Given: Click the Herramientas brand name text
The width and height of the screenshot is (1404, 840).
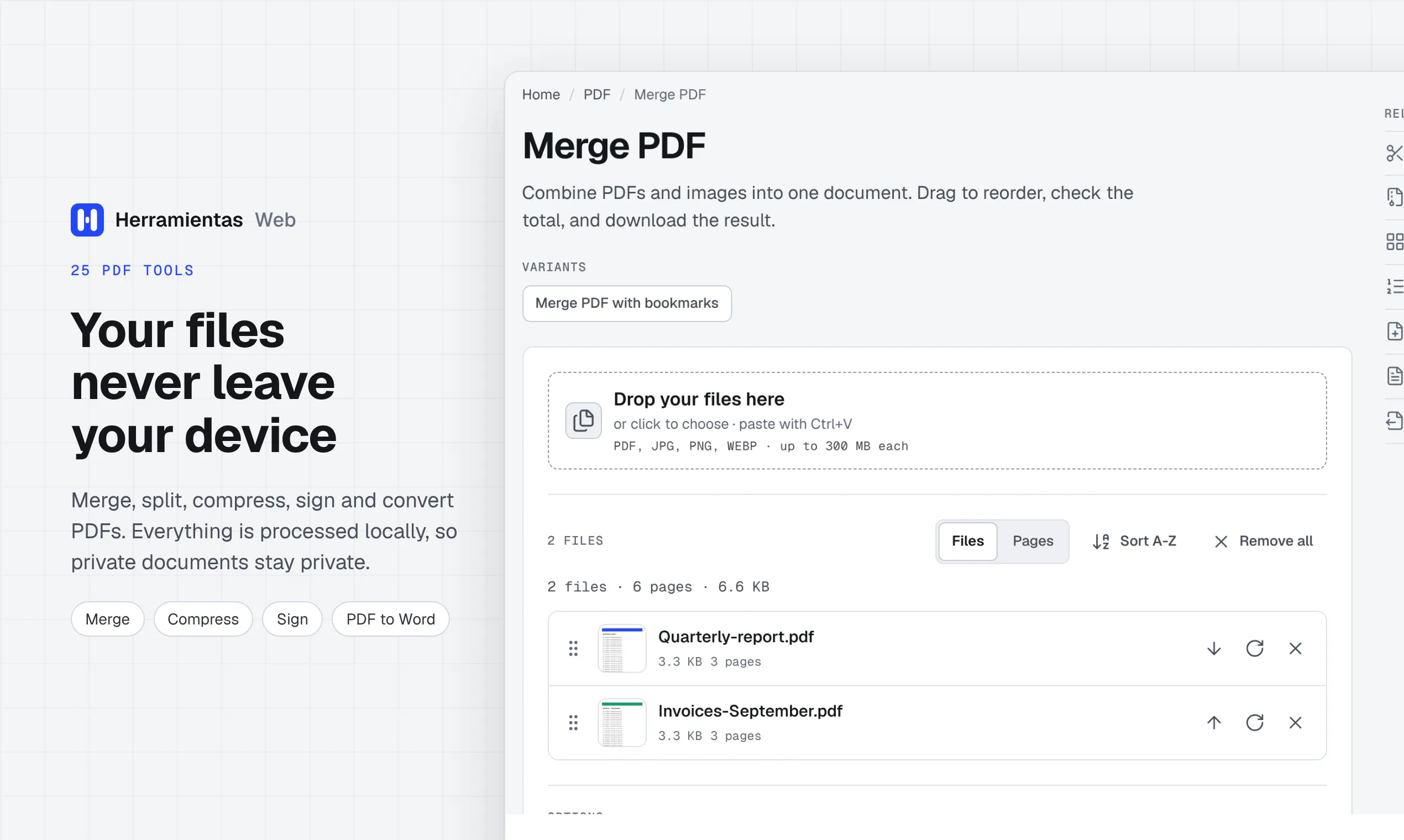Looking at the screenshot, I should [179, 219].
